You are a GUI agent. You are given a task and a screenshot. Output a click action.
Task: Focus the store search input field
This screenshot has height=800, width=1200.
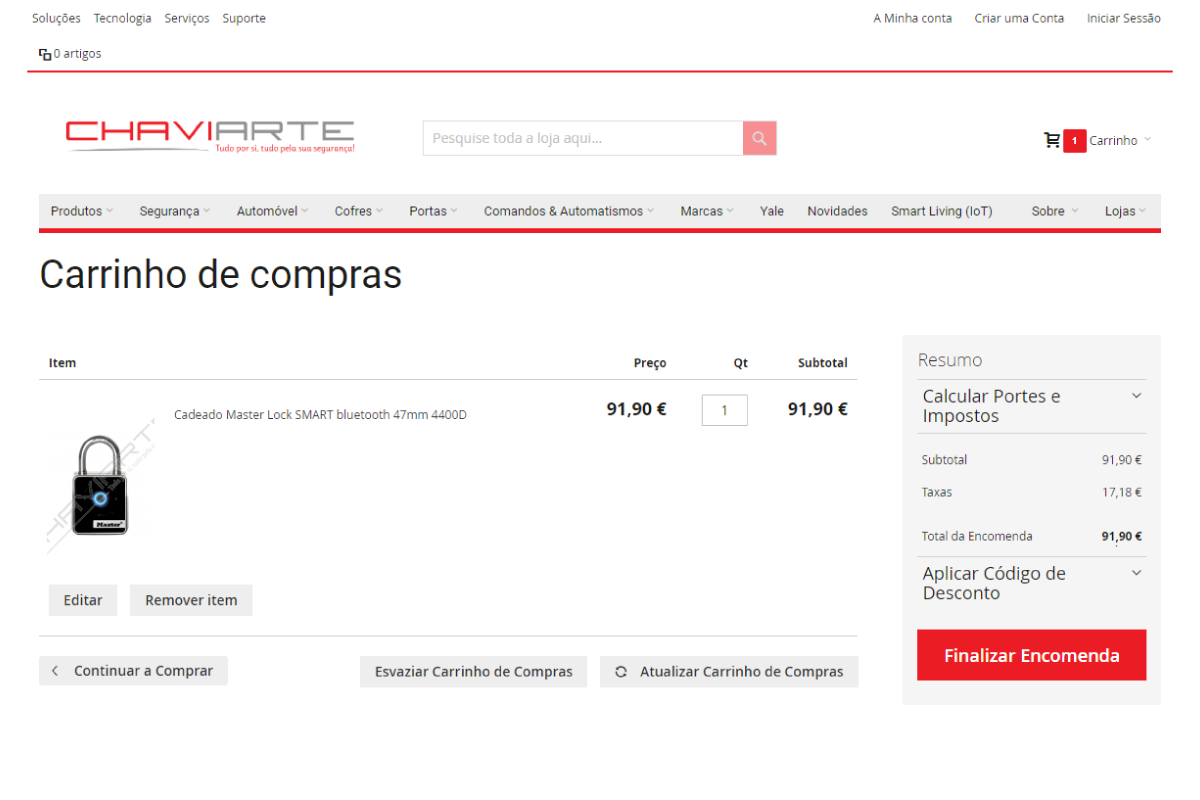(x=583, y=138)
